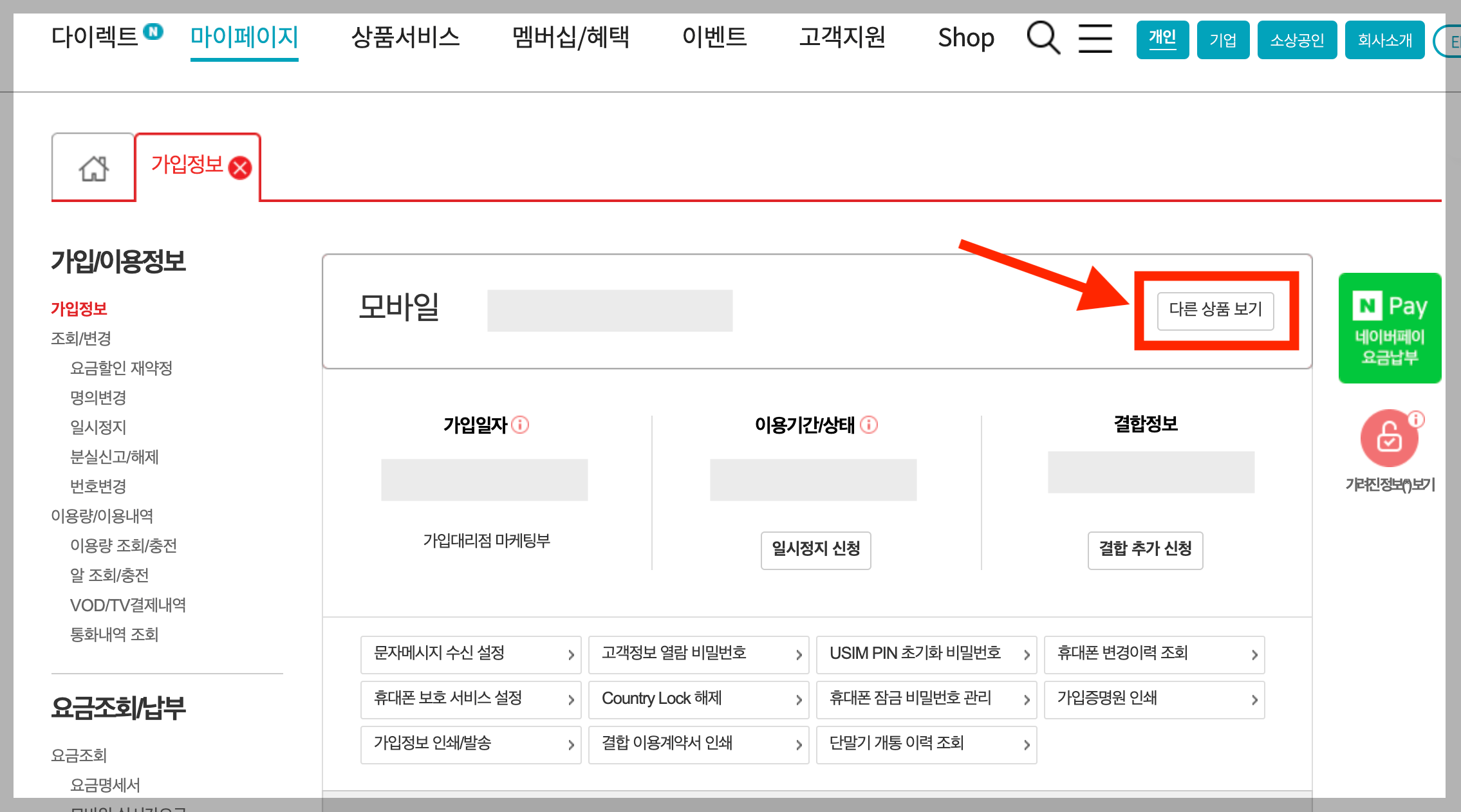Click the search magnifier icon
The width and height of the screenshot is (1461, 812).
[1043, 38]
